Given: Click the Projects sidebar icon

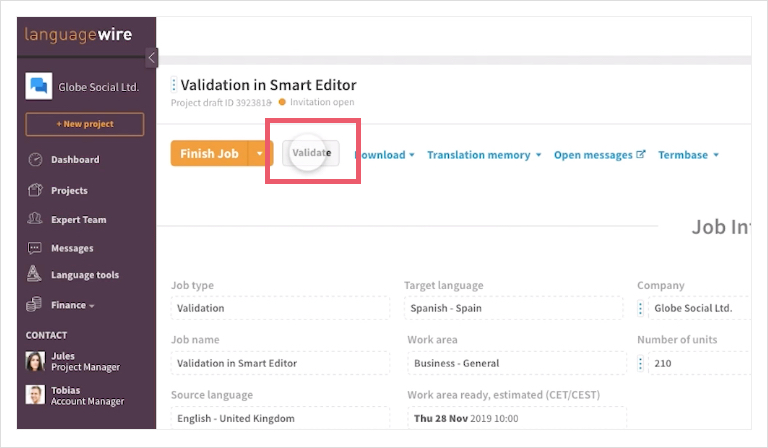Looking at the screenshot, I should [36, 190].
